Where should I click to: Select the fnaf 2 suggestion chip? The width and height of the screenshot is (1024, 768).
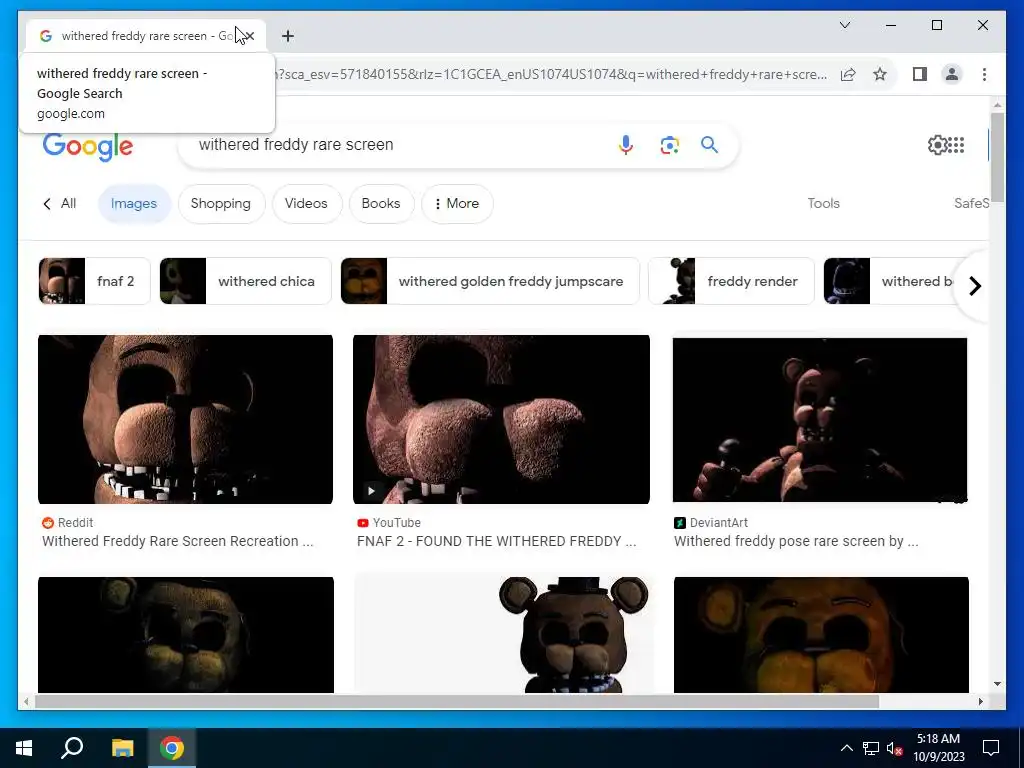pyautogui.click(x=94, y=281)
